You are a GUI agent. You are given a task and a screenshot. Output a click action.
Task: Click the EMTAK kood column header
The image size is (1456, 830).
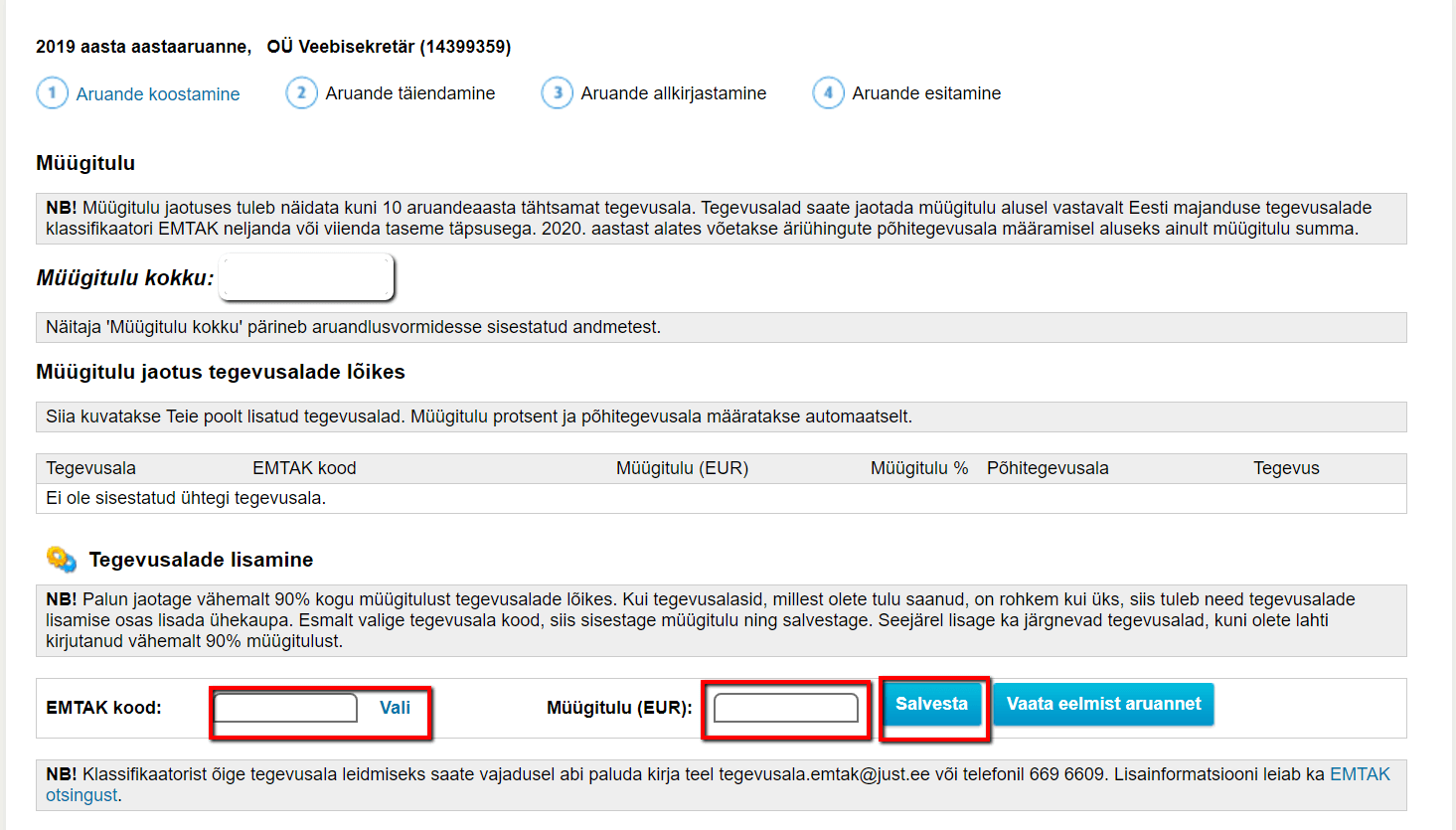click(x=304, y=468)
